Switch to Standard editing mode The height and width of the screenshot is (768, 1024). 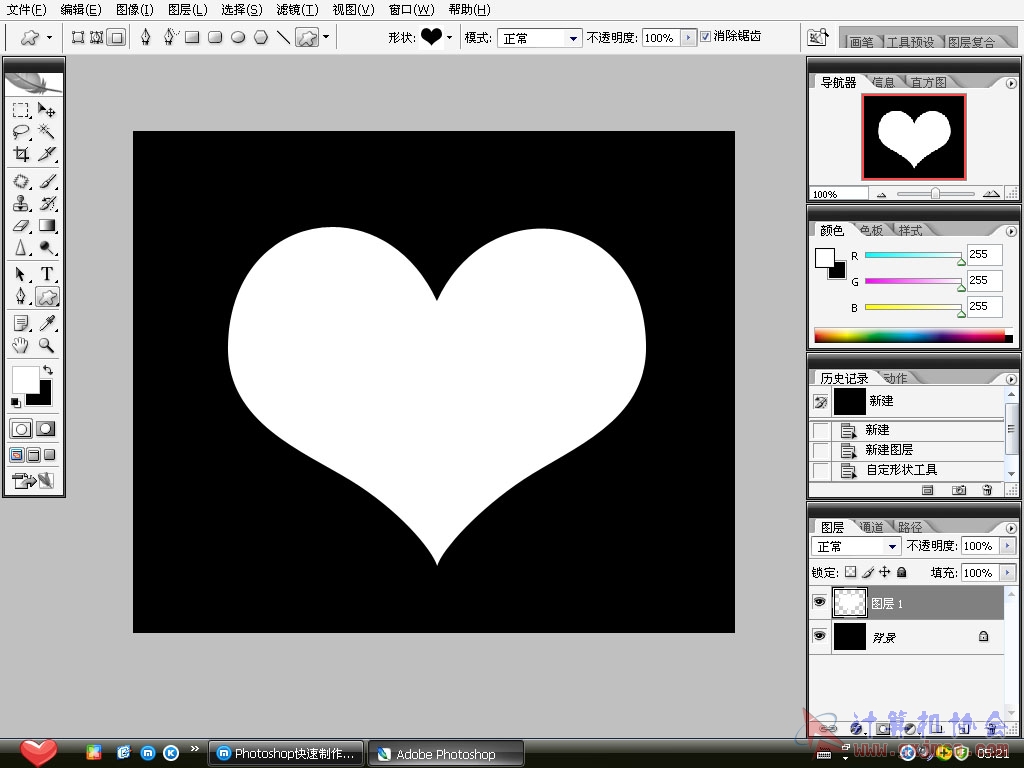pyautogui.click(x=21, y=429)
